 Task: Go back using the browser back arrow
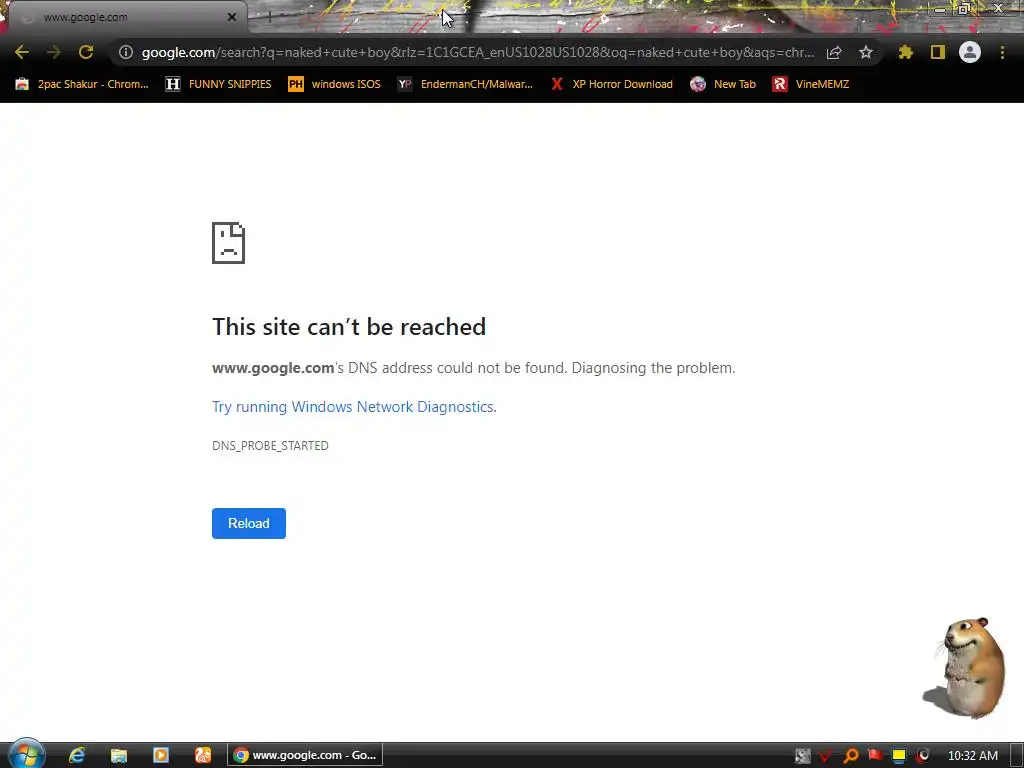[22, 52]
